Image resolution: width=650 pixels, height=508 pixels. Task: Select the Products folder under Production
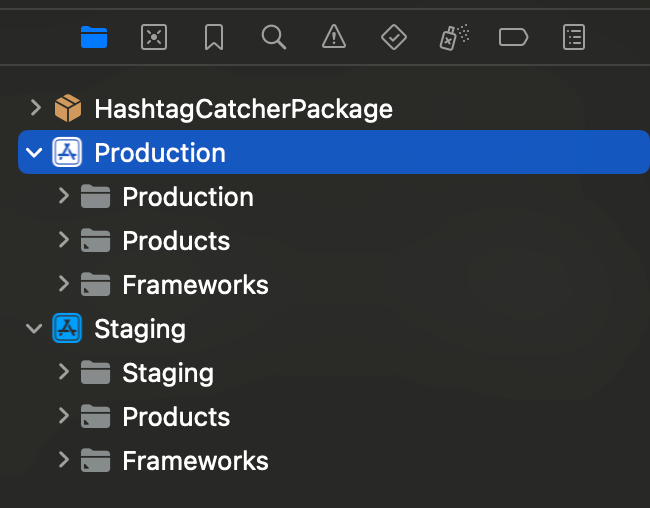click(x=176, y=241)
